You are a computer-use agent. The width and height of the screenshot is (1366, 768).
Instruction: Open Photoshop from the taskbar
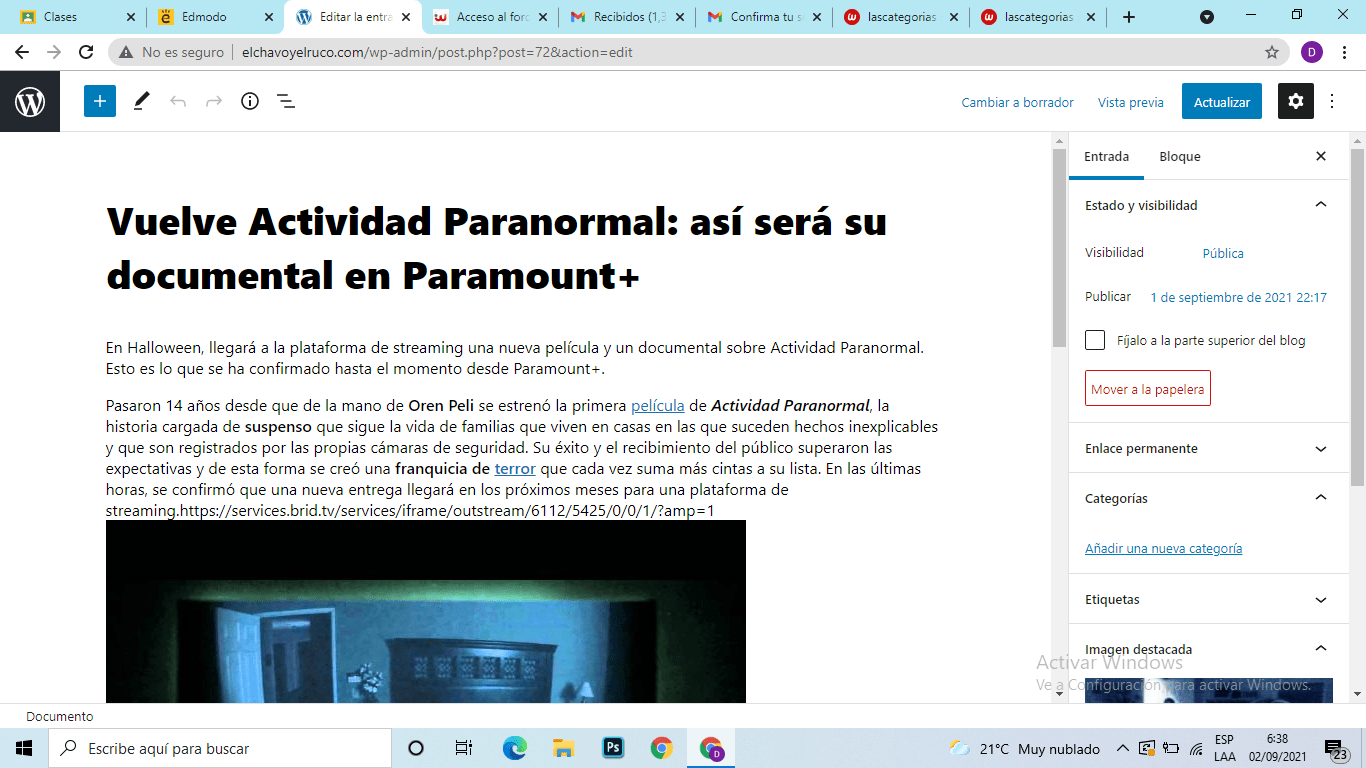point(612,748)
